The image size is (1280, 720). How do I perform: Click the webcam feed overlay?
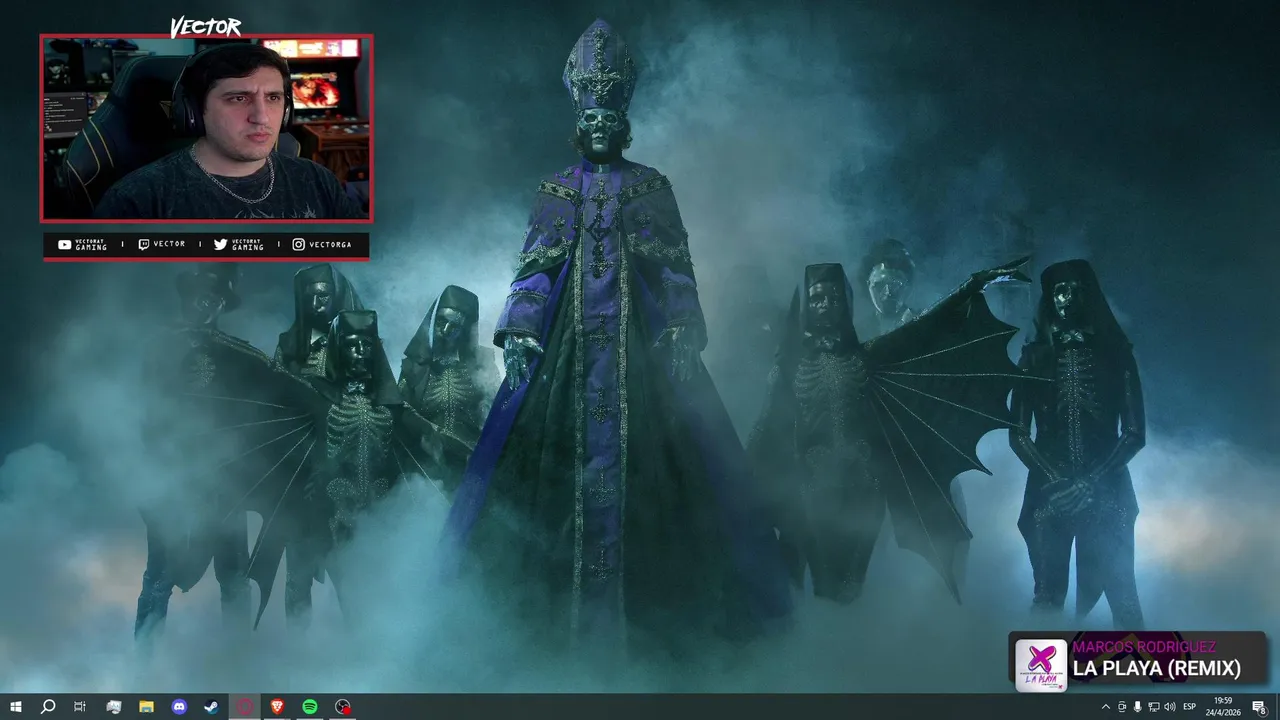click(206, 128)
